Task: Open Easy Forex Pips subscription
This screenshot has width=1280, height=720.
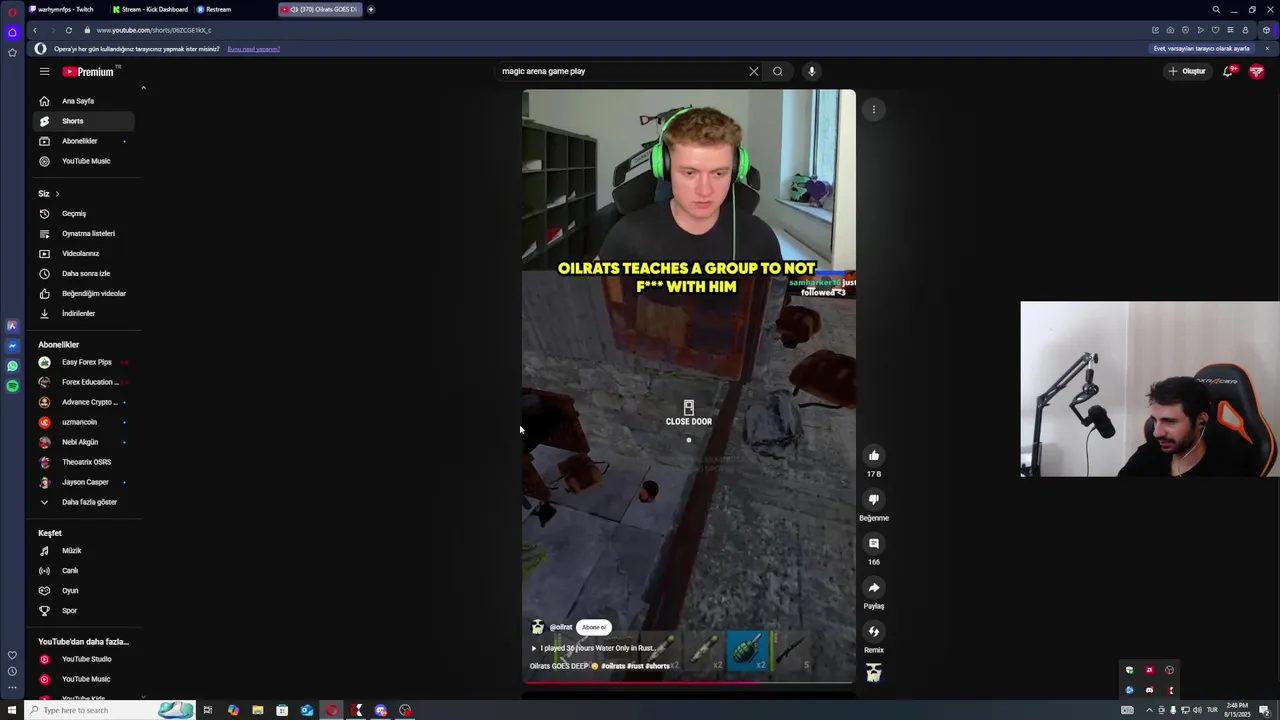Action: click(84, 362)
